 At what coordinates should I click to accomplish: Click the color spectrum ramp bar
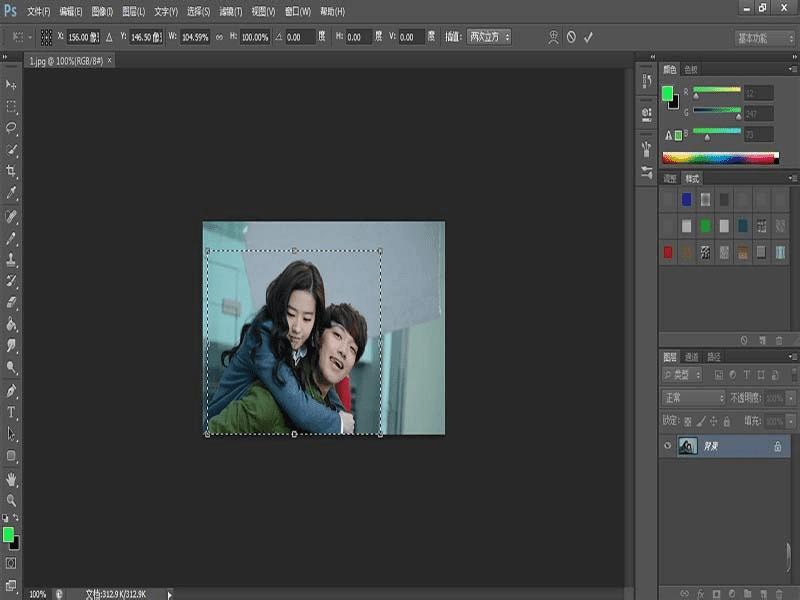(x=720, y=158)
